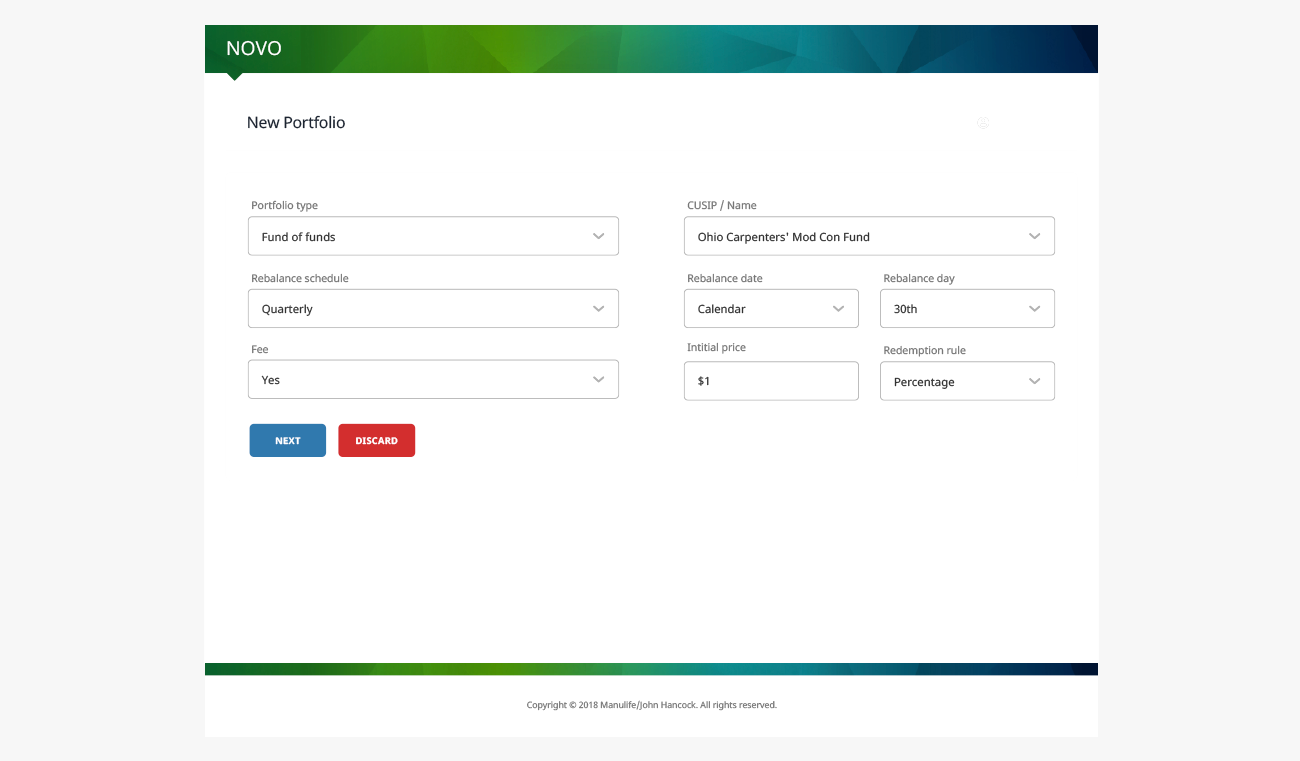Click the NOVO logo in header
The height and width of the screenshot is (761, 1300).
pos(254,49)
